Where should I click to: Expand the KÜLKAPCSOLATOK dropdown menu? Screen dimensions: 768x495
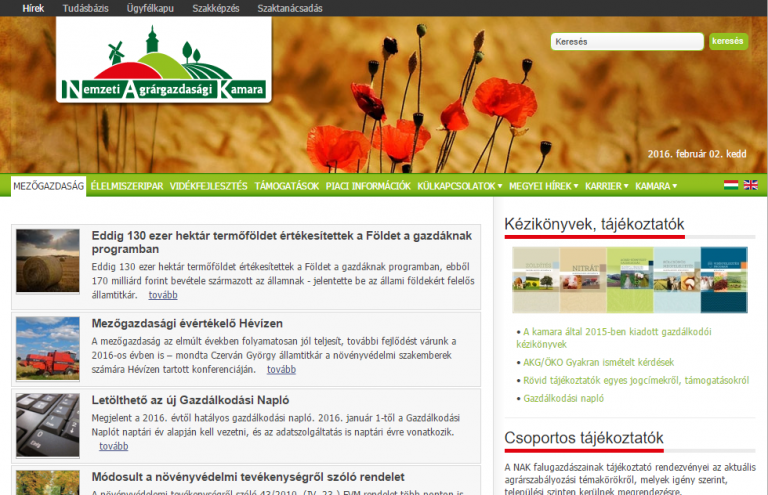[460, 186]
